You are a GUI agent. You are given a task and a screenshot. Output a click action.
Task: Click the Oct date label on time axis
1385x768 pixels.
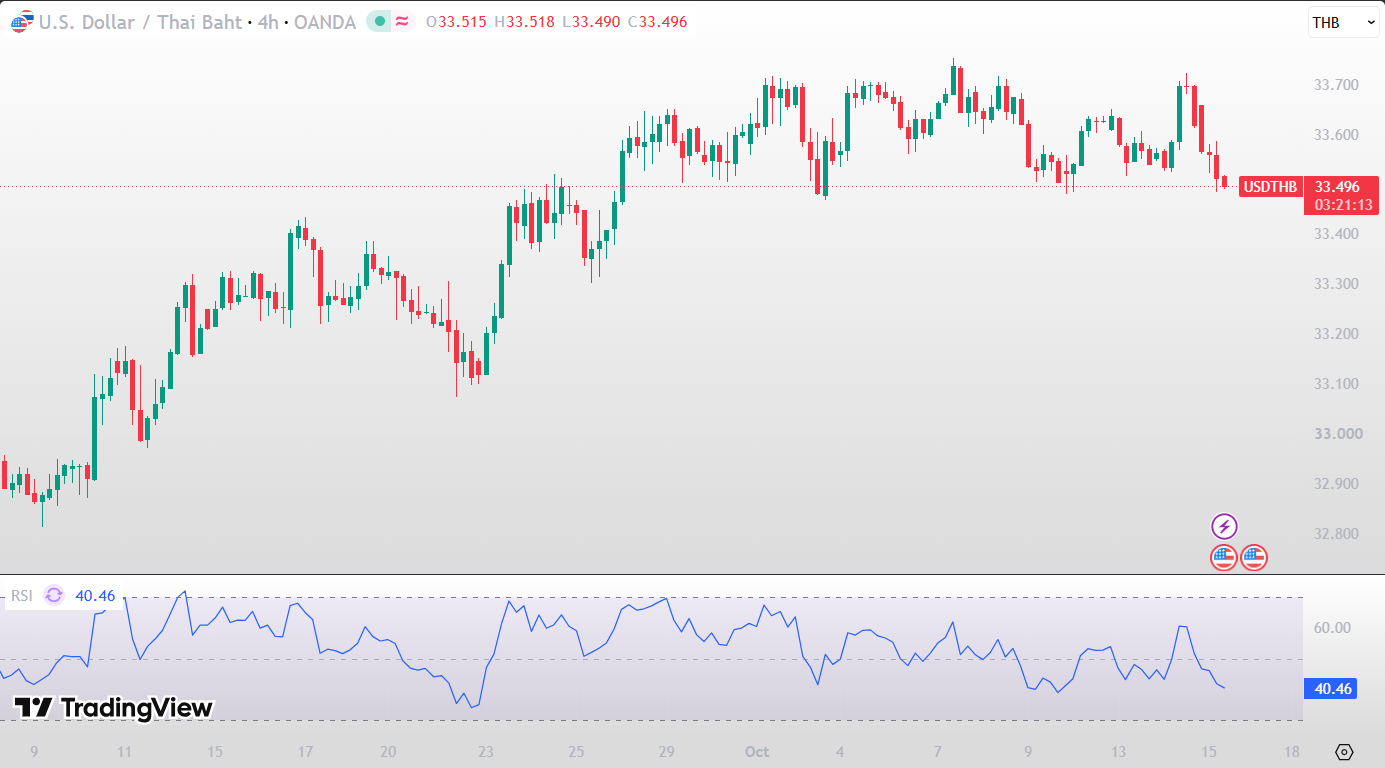[757, 751]
